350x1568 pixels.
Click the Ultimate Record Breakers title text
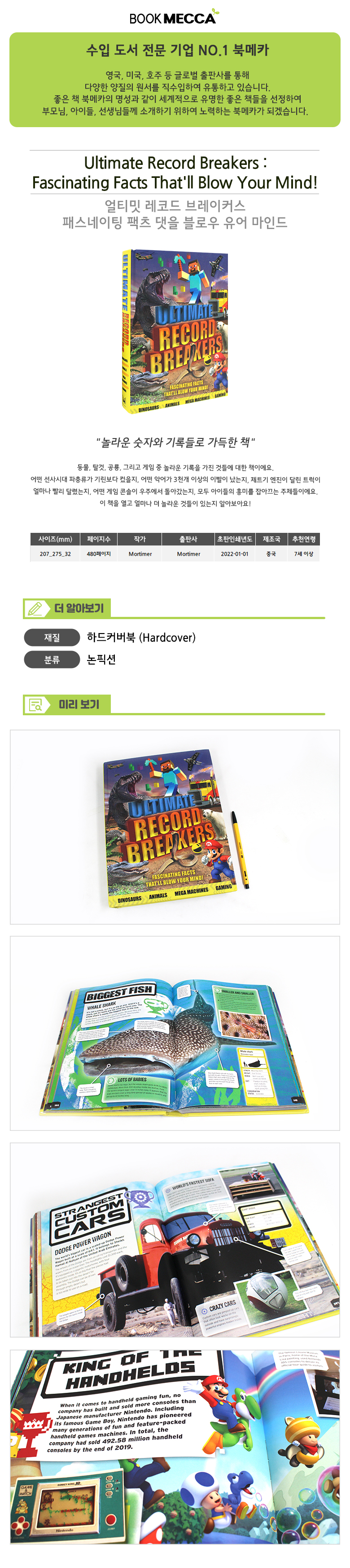175,172
